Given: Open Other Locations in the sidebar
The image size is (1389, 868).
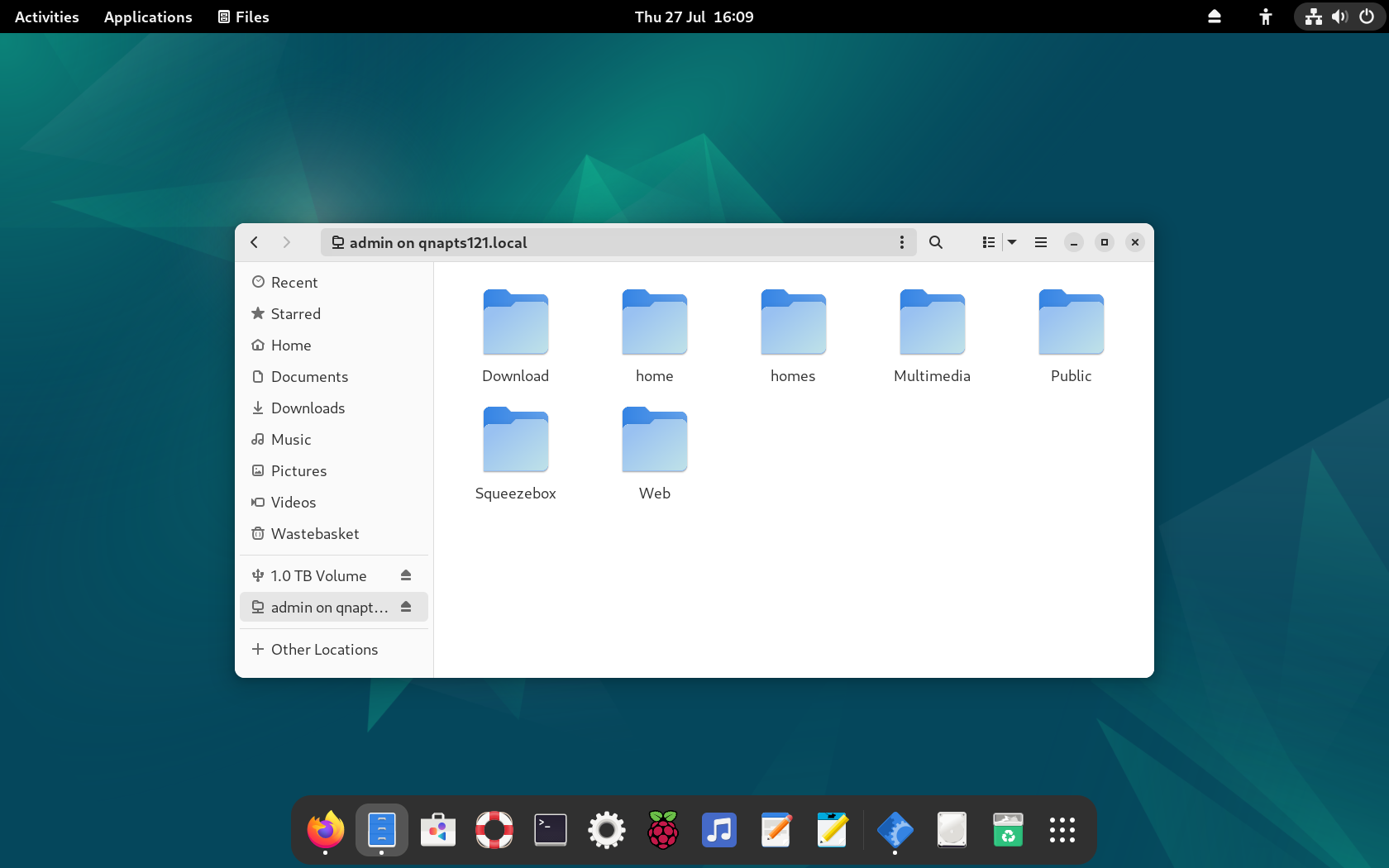Looking at the screenshot, I should point(334,650).
